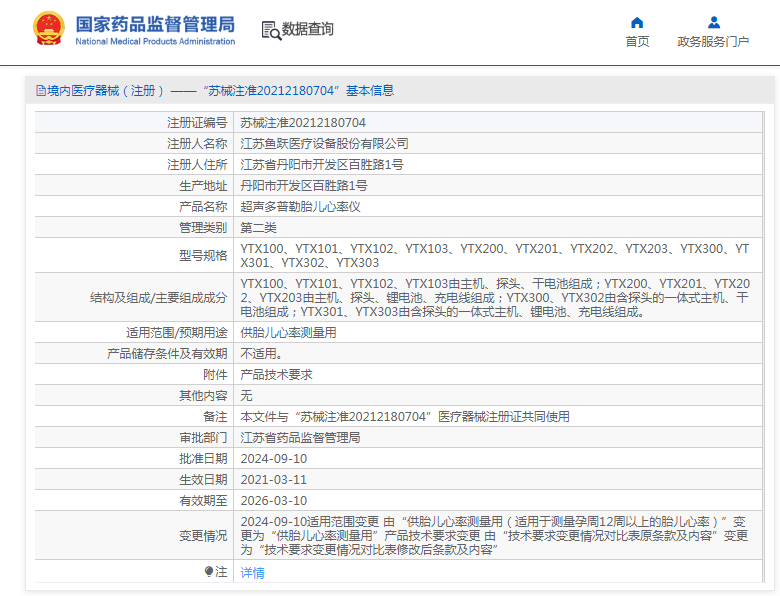Click 数据查询 label
Screen dimensions: 780x596
307,29
